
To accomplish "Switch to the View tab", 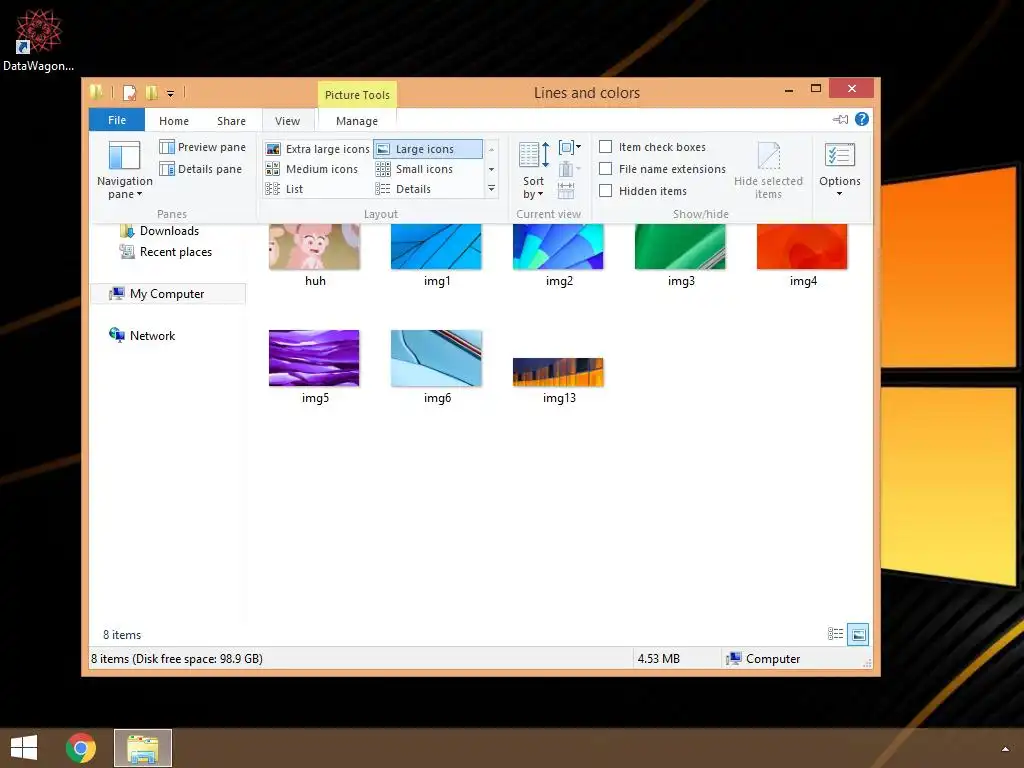I will click(x=287, y=121).
